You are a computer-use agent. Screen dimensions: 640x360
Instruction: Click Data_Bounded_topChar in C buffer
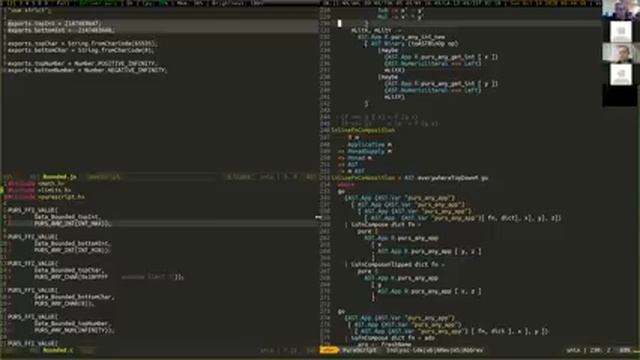(x=69, y=270)
